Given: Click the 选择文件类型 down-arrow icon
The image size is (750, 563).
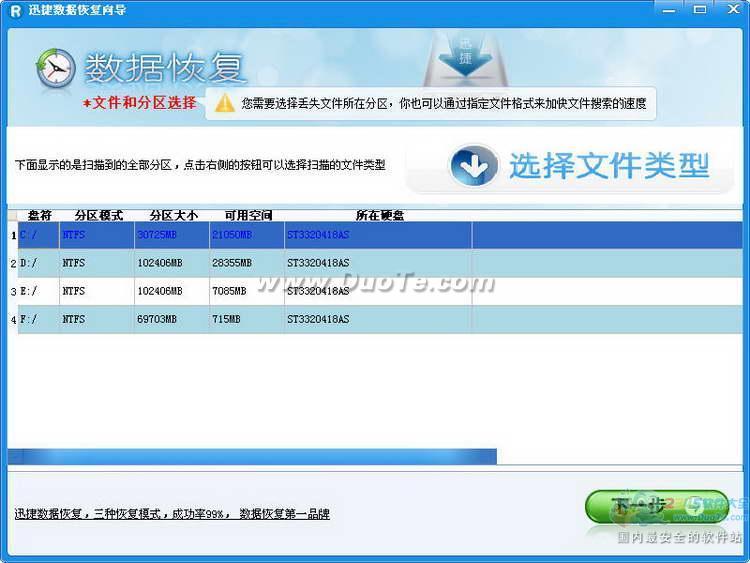Looking at the screenshot, I should (473, 166).
